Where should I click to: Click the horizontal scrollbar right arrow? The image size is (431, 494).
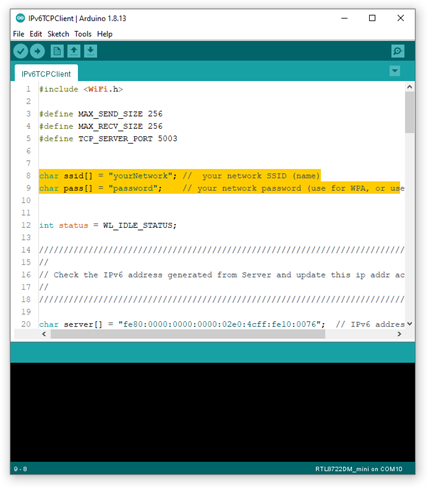(x=399, y=334)
